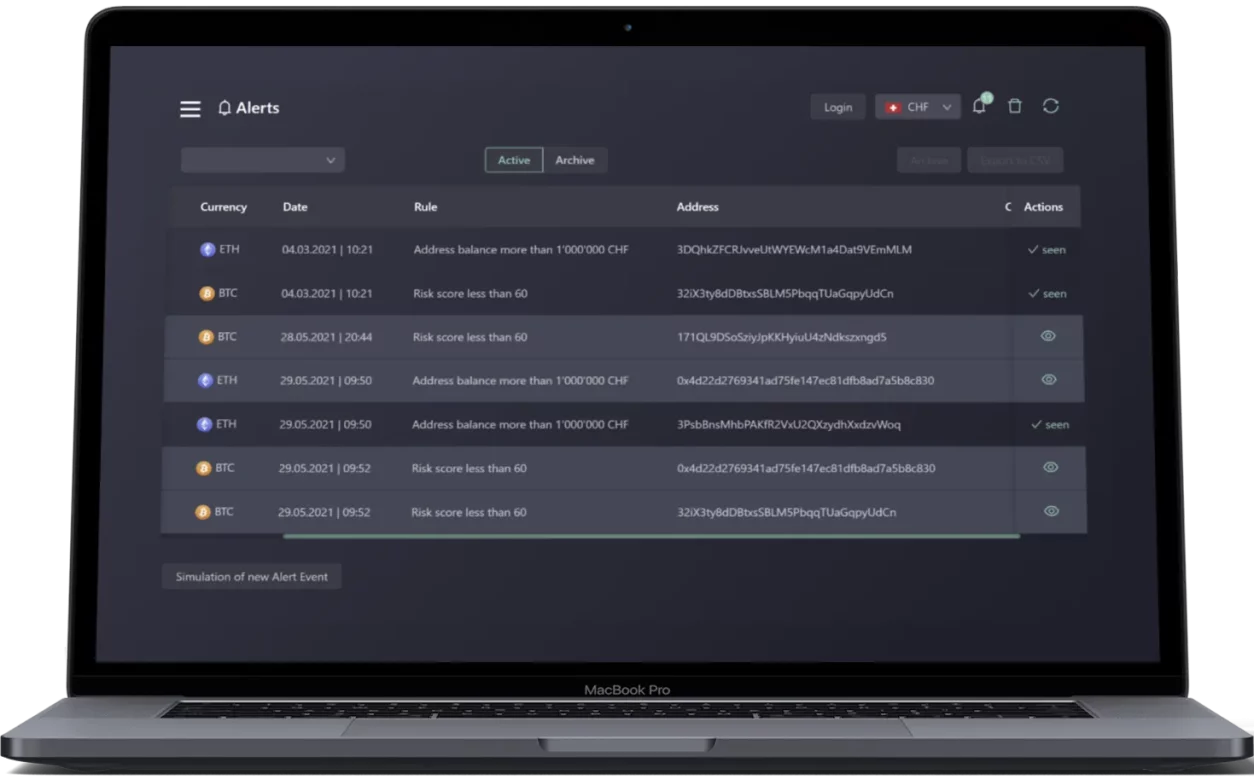The width and height of the screenshot is (1254, 780).
Task: Click the ETH coin icon in first row
Action: tap(208, 250)
